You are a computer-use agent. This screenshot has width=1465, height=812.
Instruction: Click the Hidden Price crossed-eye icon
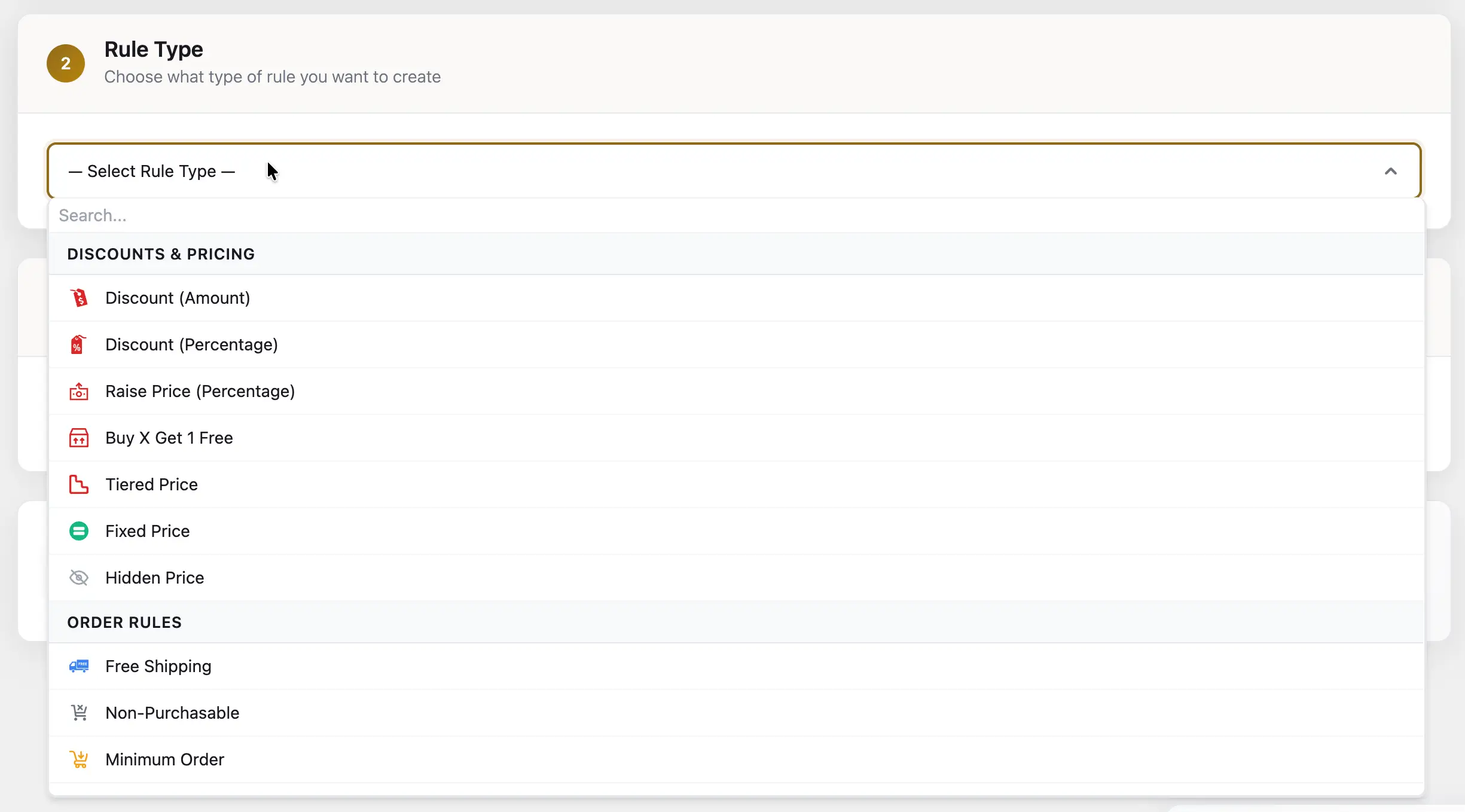79,578
